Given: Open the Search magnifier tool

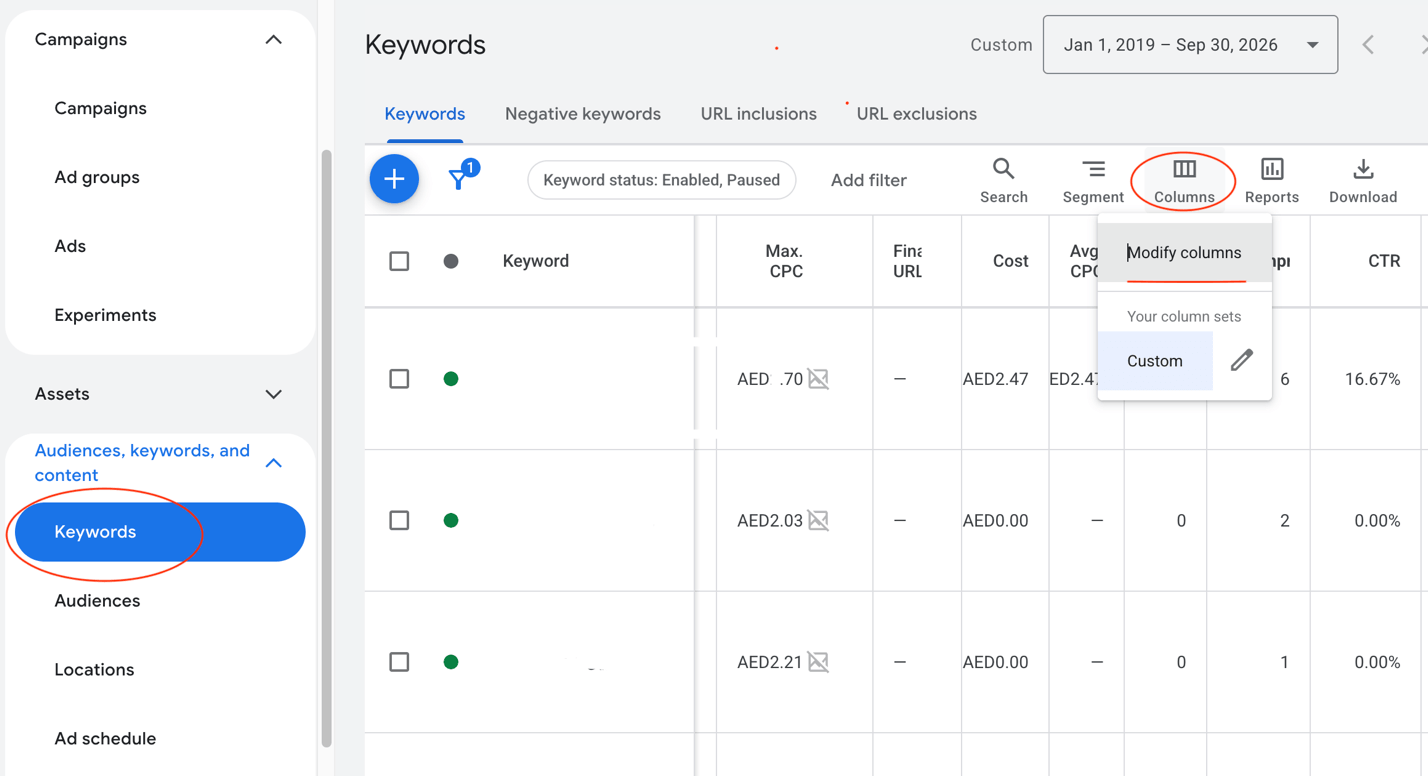Looking at the screenshot, I should point(1004,181).
